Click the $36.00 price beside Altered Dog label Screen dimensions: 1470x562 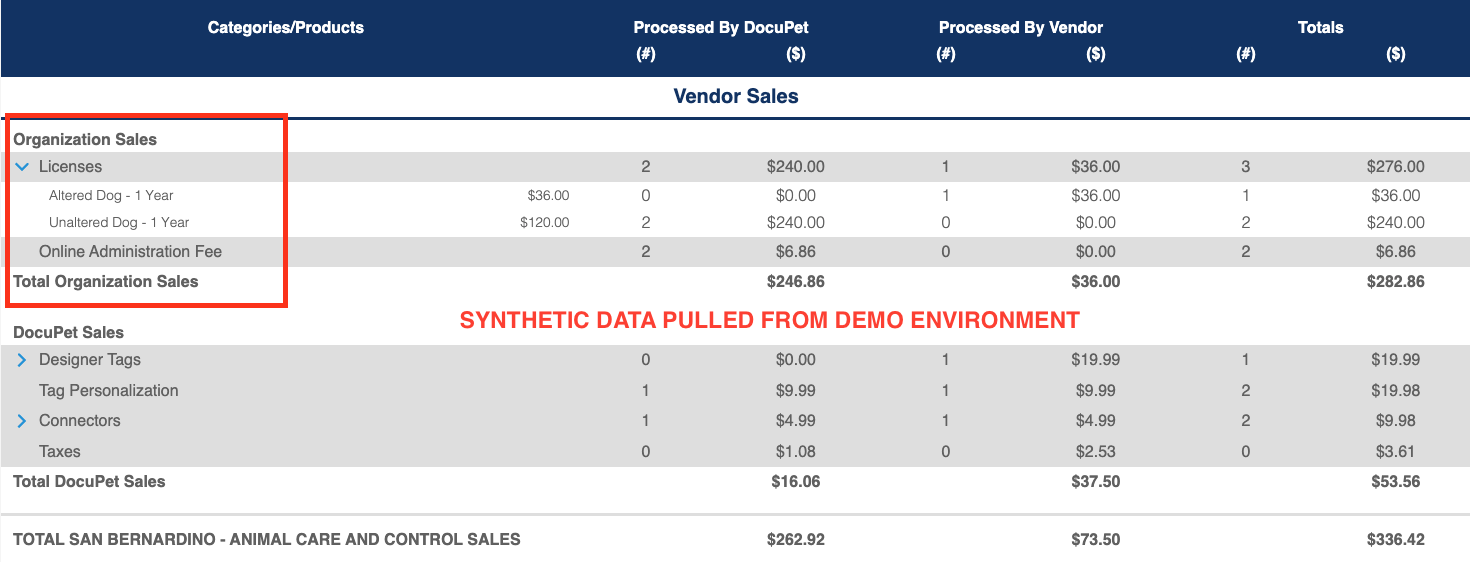click(x=548, y=196)
